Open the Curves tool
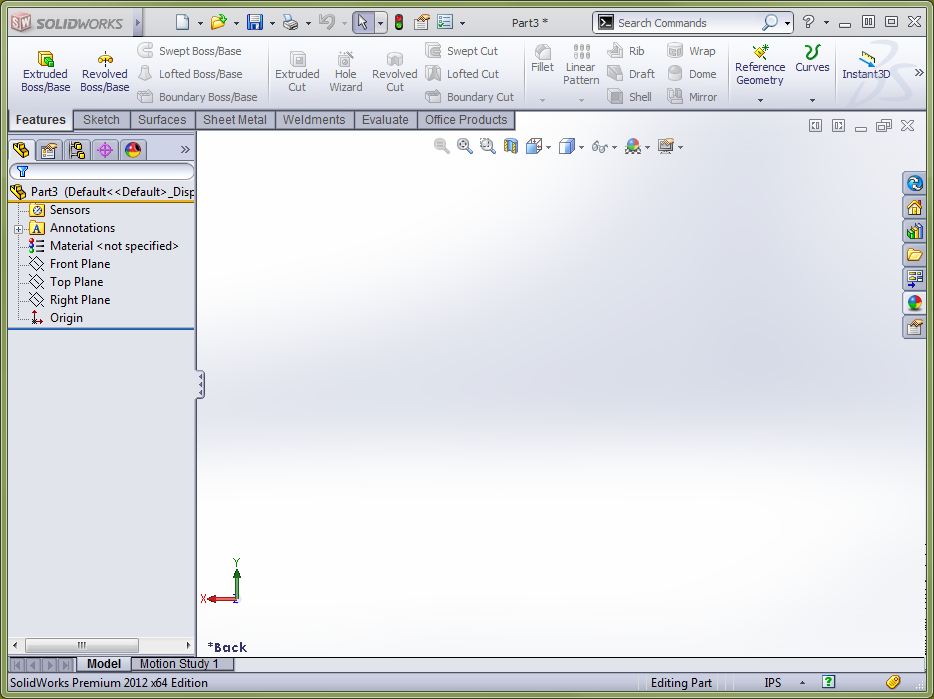934x699 pixels. click(x=812, y=60)
